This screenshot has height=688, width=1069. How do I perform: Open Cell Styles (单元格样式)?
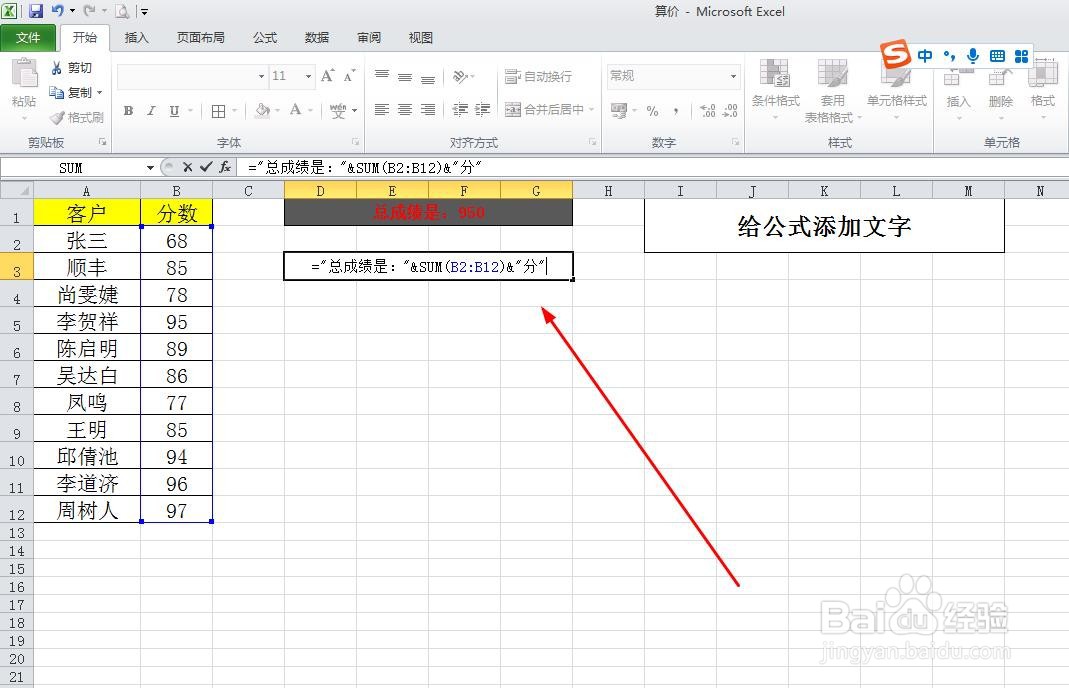click(897, 89)
